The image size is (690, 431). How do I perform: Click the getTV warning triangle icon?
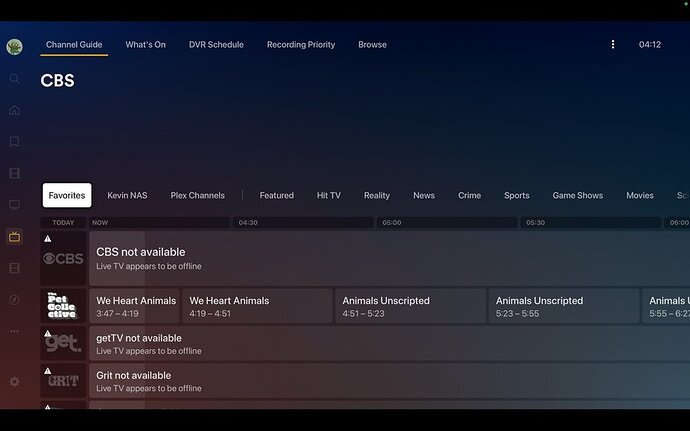pos(48,333)
